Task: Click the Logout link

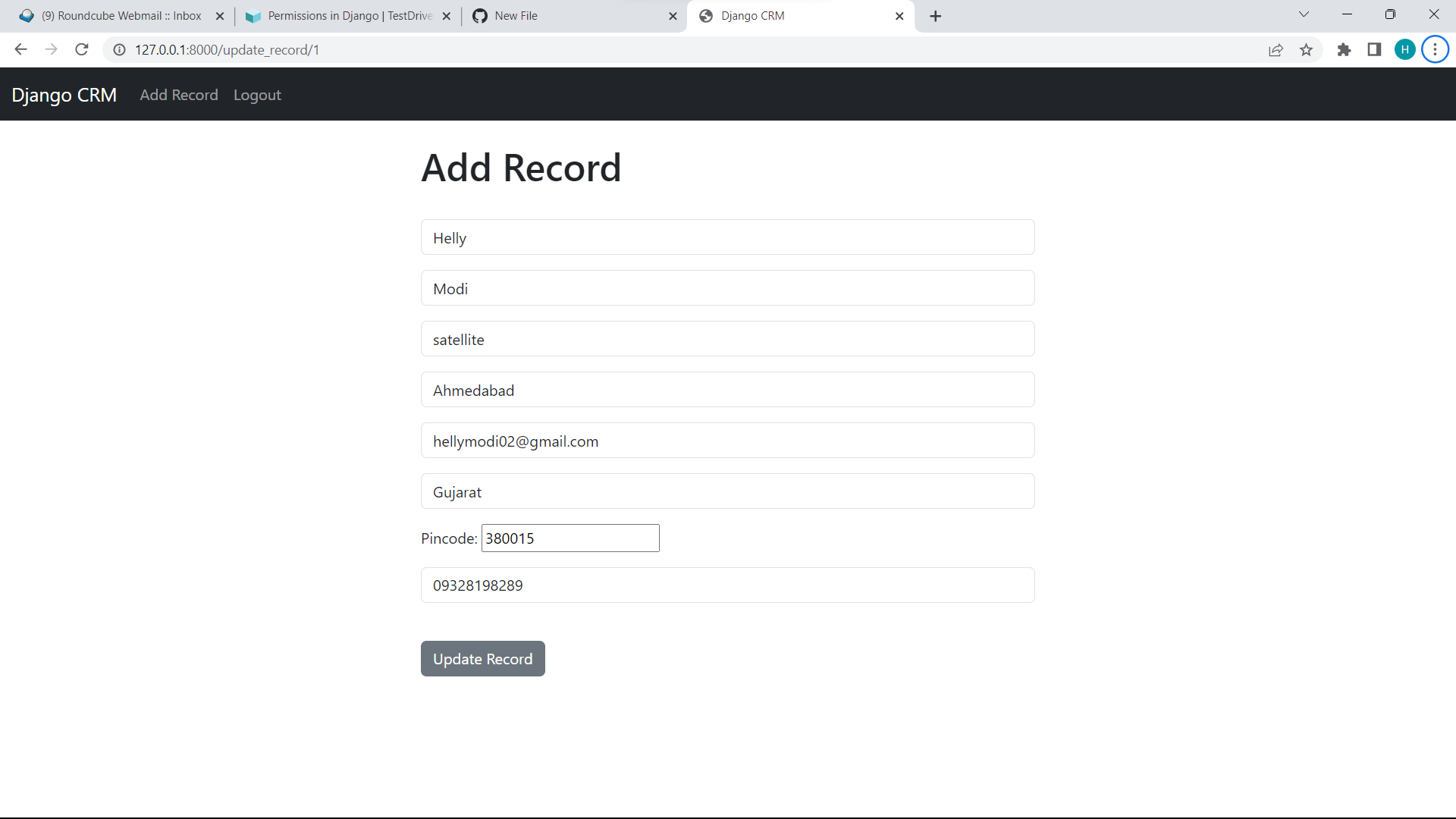Action: [x=257, y=95]
